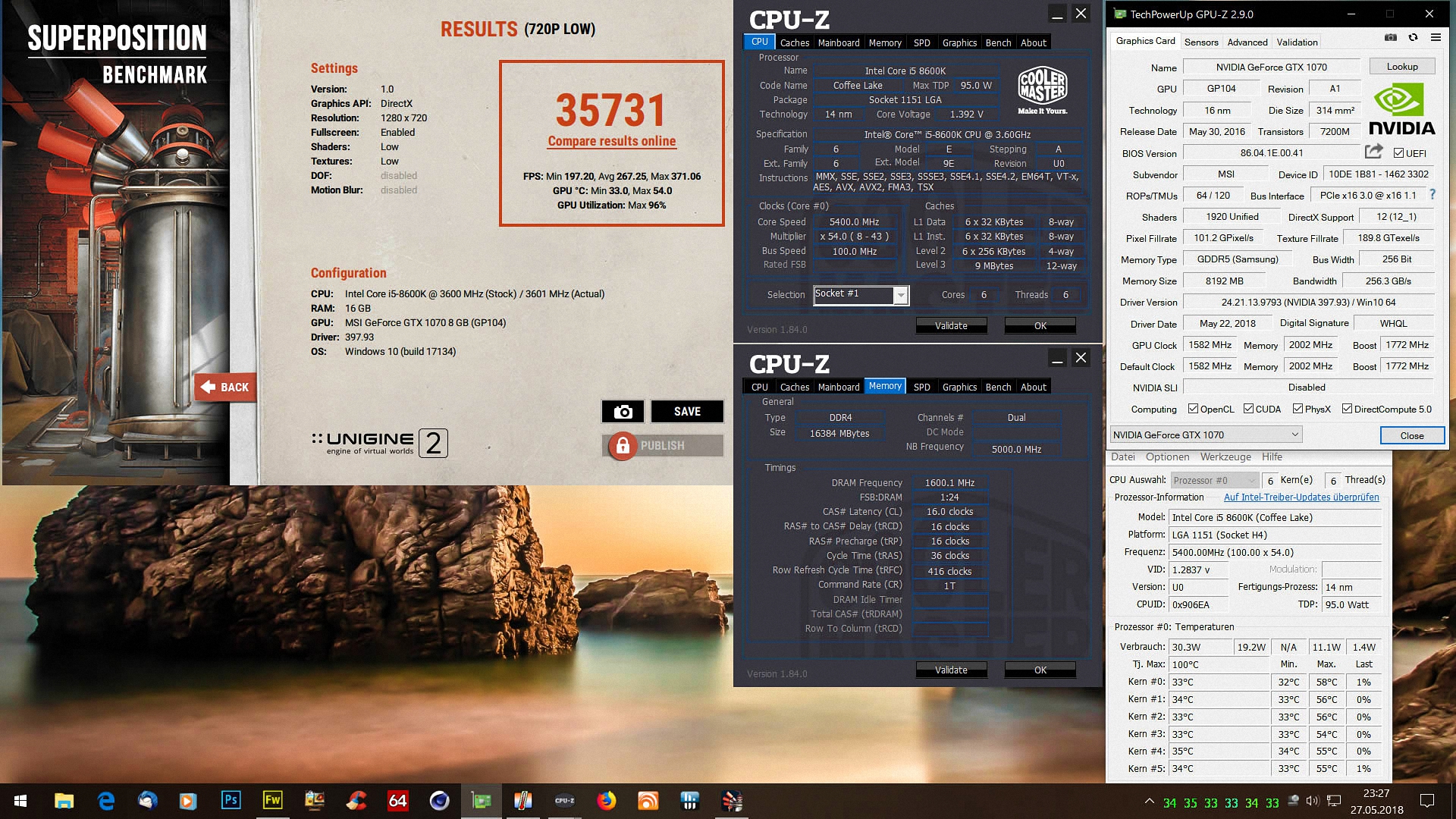Viewport: 1456px width, 819px height.
Task: Toggle the OpenCL checkbox in GPU-Z
Action: (1194, 409)
